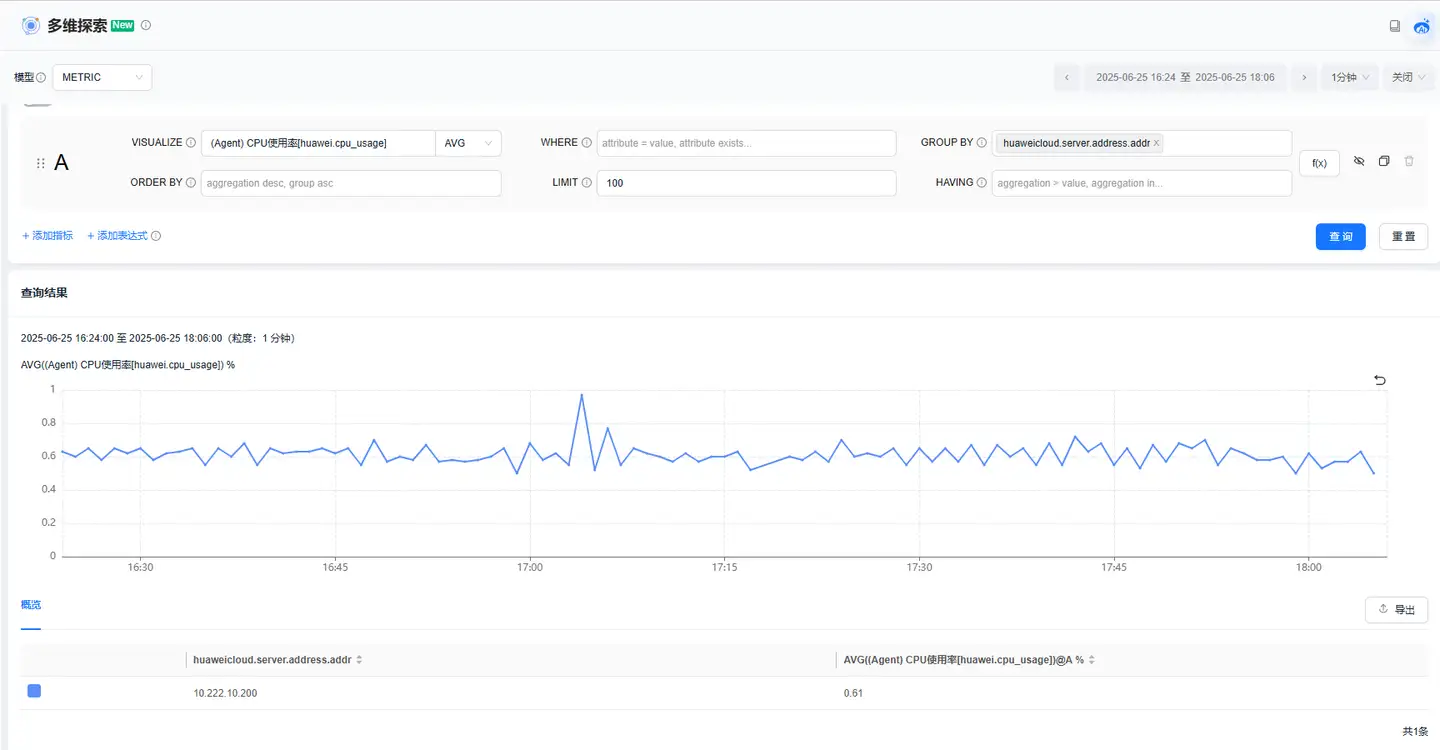The image size is (1440, 750).
Task: Click the copy query A icon
Action: click(1384, 161)
